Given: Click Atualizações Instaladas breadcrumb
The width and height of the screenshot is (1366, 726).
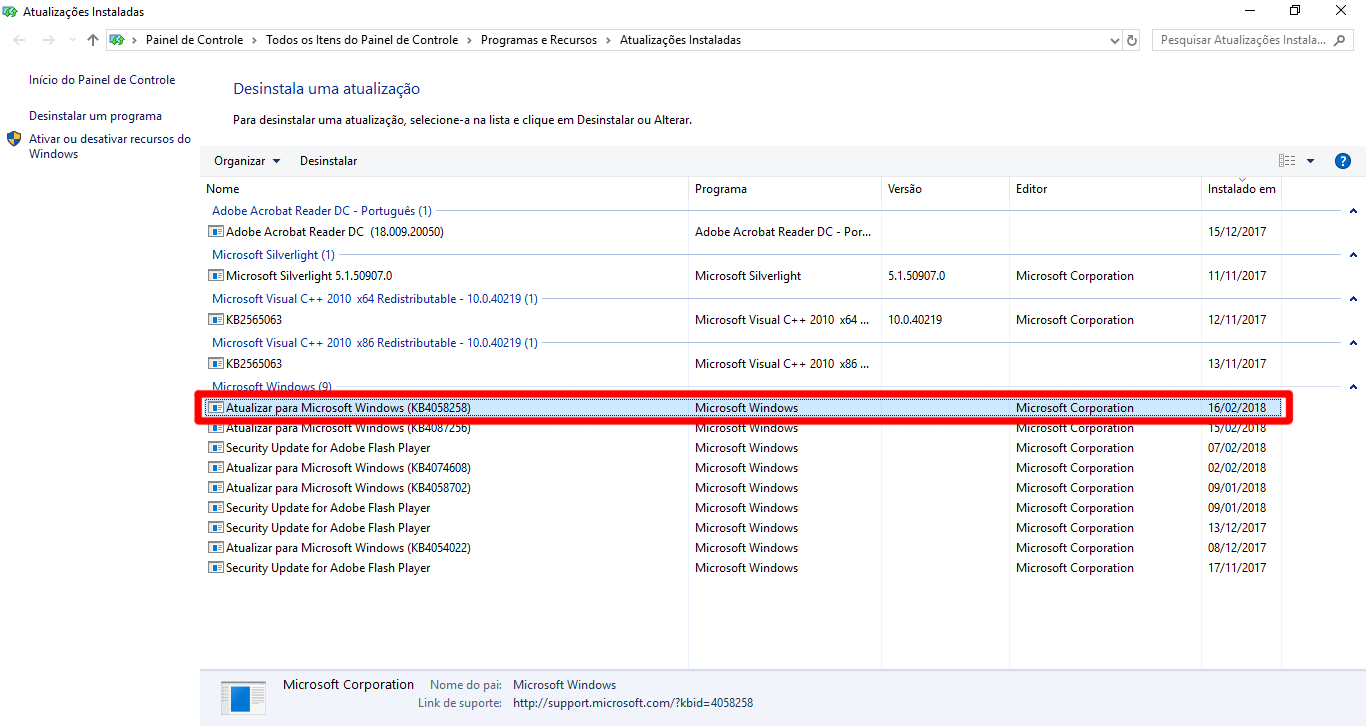Looking at the screenshot, I should (680, 40).
